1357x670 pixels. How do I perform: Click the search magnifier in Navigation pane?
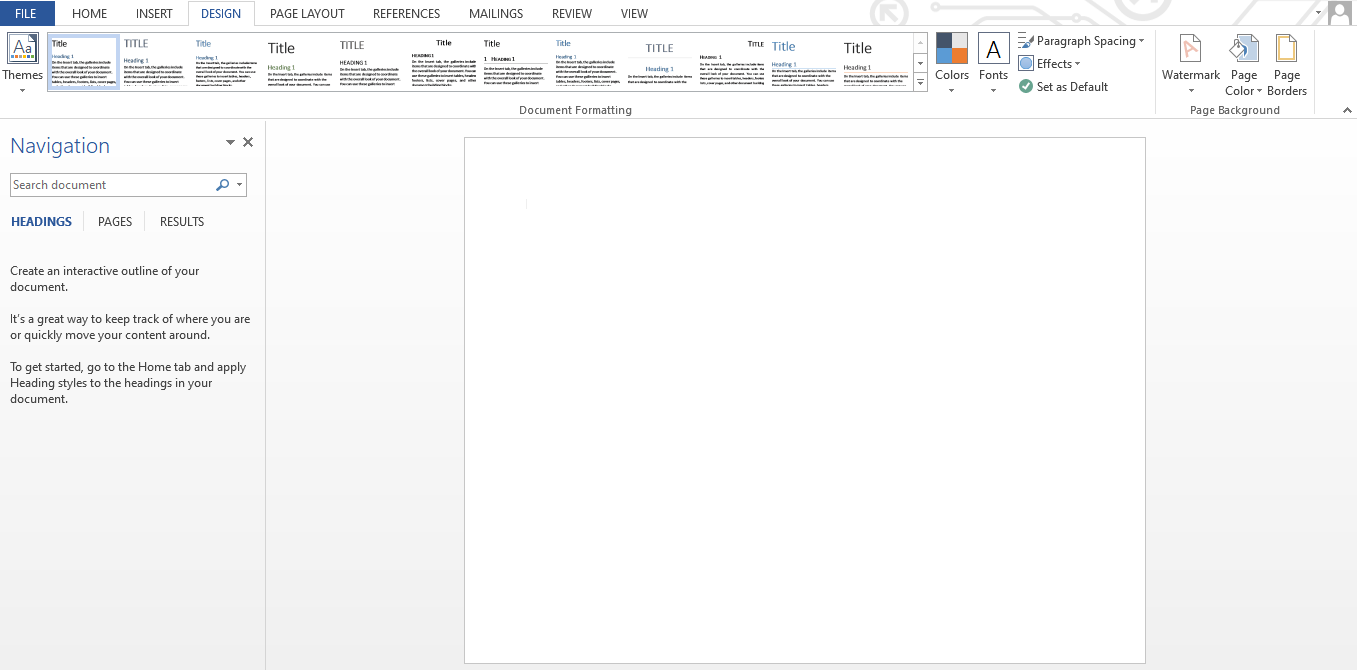tap(221, 185)
